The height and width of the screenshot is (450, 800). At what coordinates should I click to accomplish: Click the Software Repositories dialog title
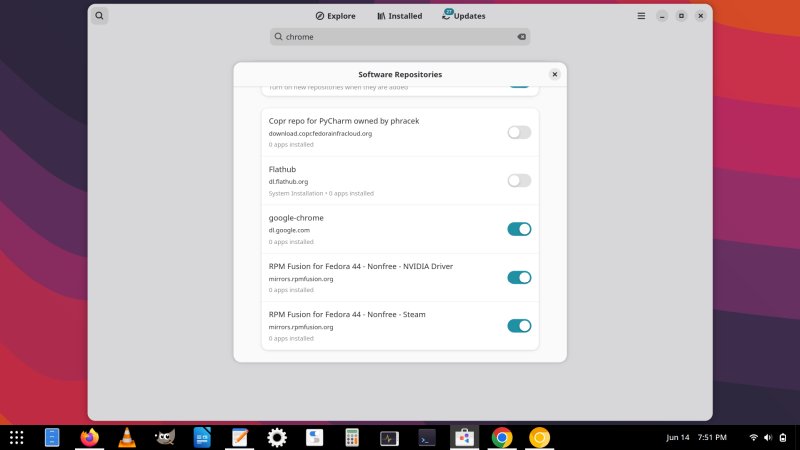pos(400,74)
